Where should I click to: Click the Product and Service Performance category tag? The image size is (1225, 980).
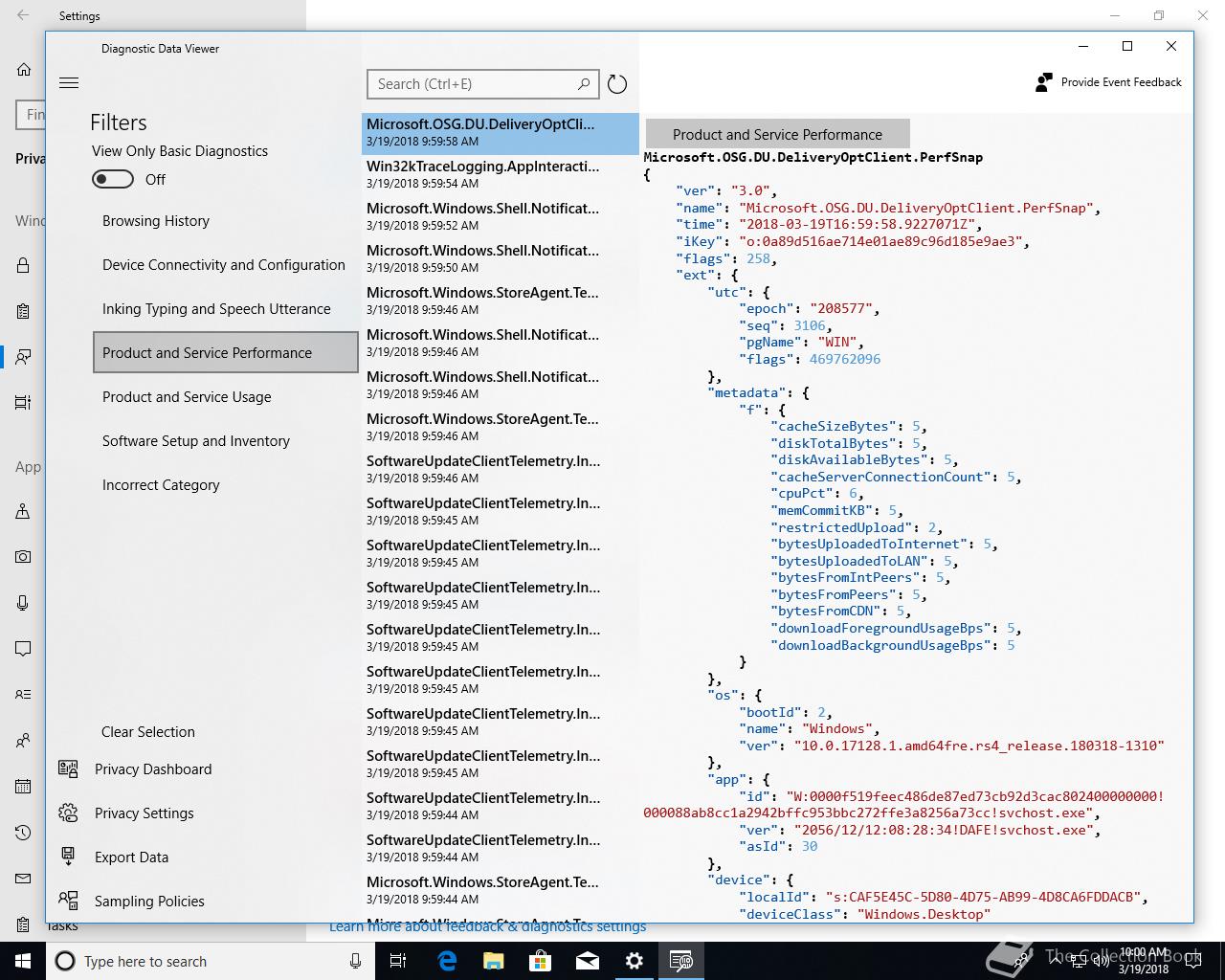tap(777, 135)
